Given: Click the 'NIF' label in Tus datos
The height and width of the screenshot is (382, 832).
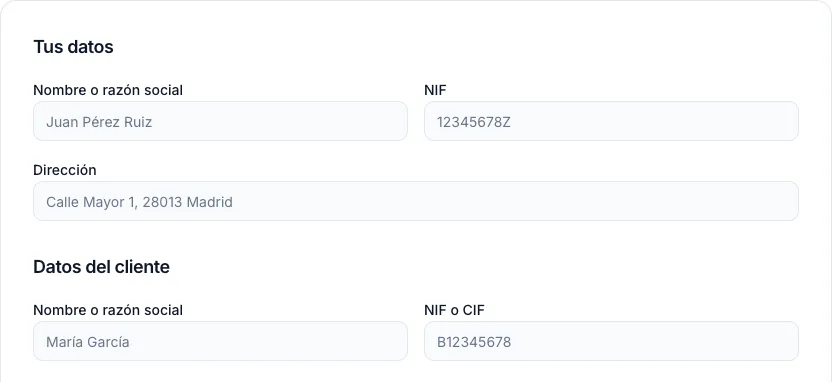Looking at the screenshot, I should pyautogui.click(x=435, y=90).
